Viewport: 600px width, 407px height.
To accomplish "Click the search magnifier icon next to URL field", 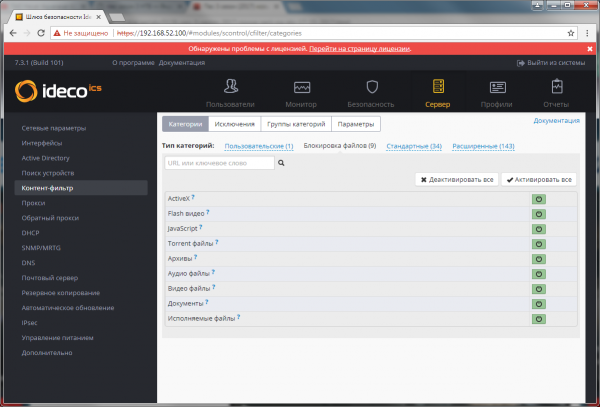I will click(282, 162).
